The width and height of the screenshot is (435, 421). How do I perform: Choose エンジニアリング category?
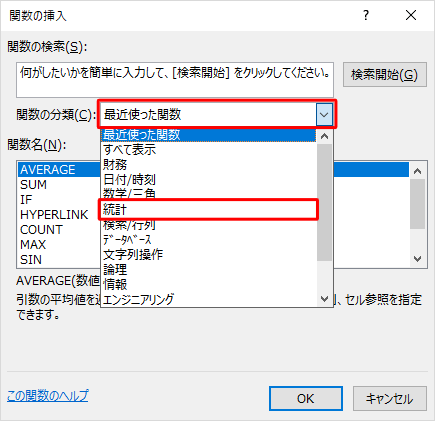point(209,299)
